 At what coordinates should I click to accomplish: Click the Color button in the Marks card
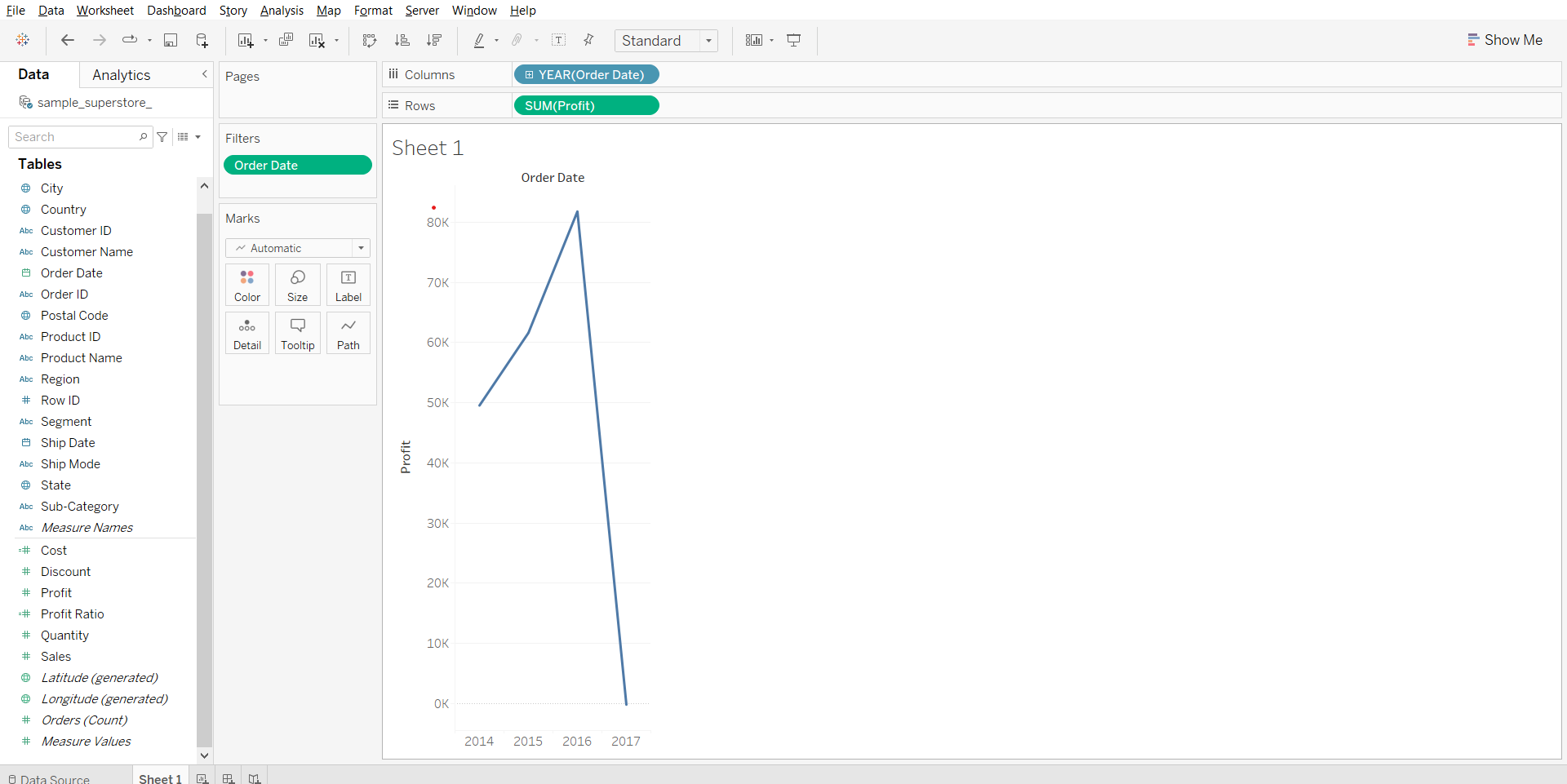tap(247, 285)
